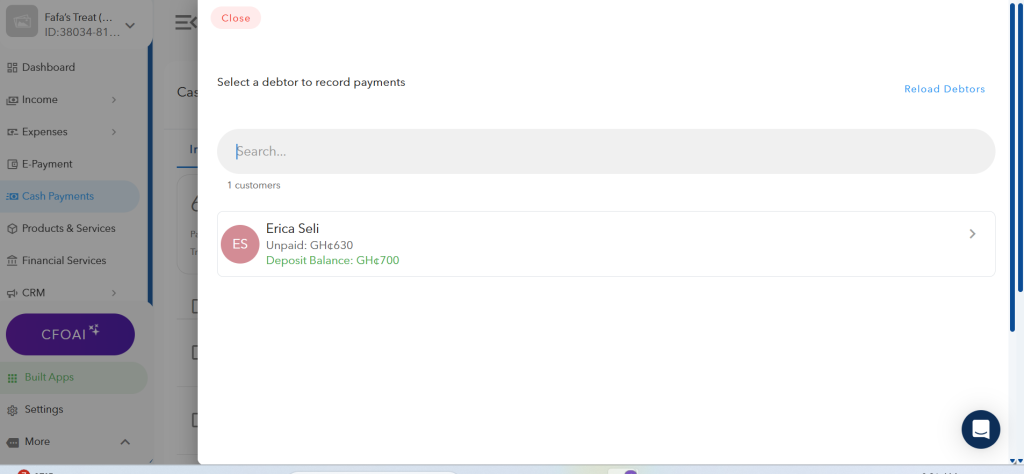
Task: Collapse the More section chevron
Action: tap(125, 442)
